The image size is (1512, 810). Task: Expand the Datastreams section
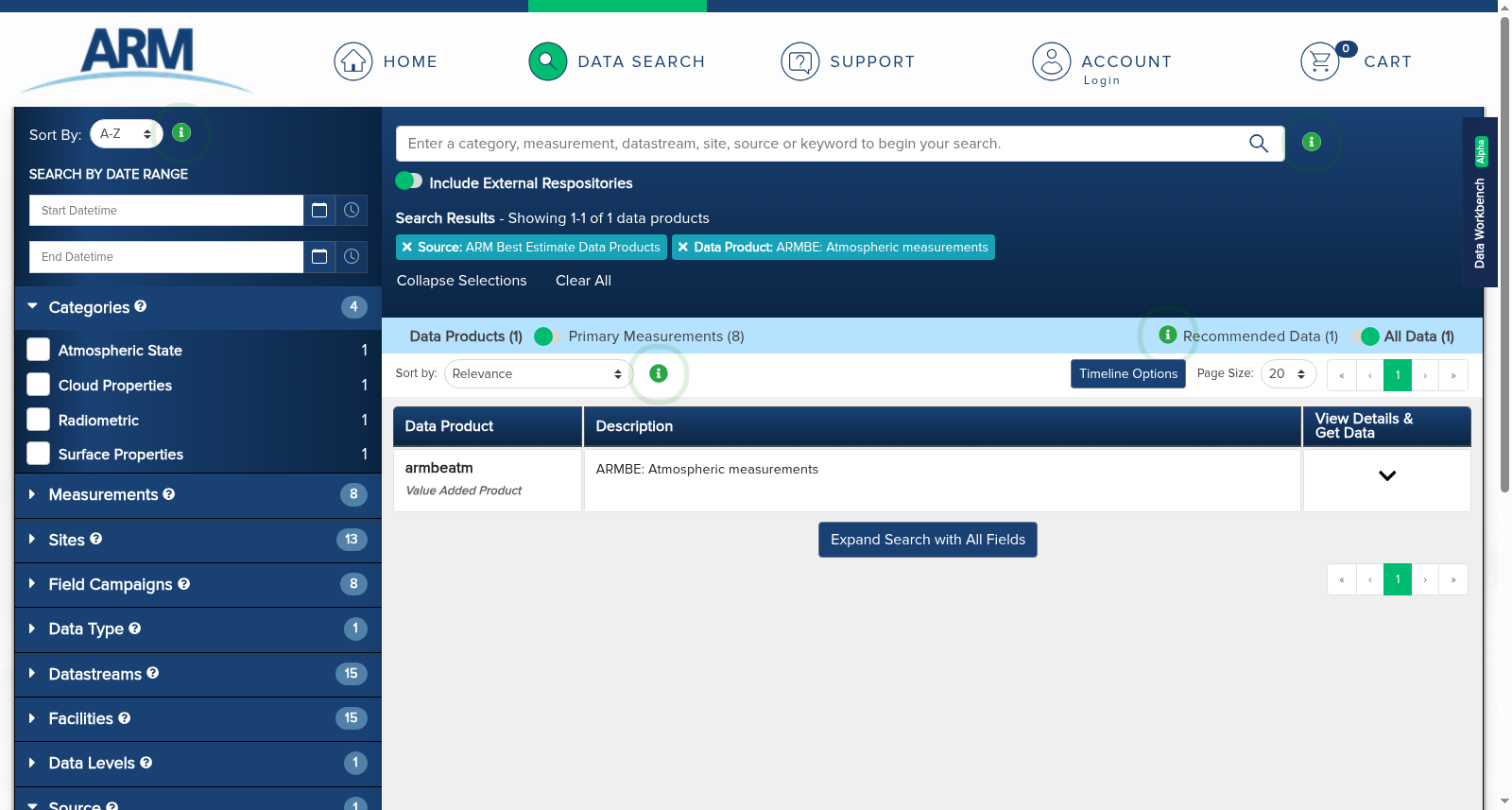click(x=32, y=673)
